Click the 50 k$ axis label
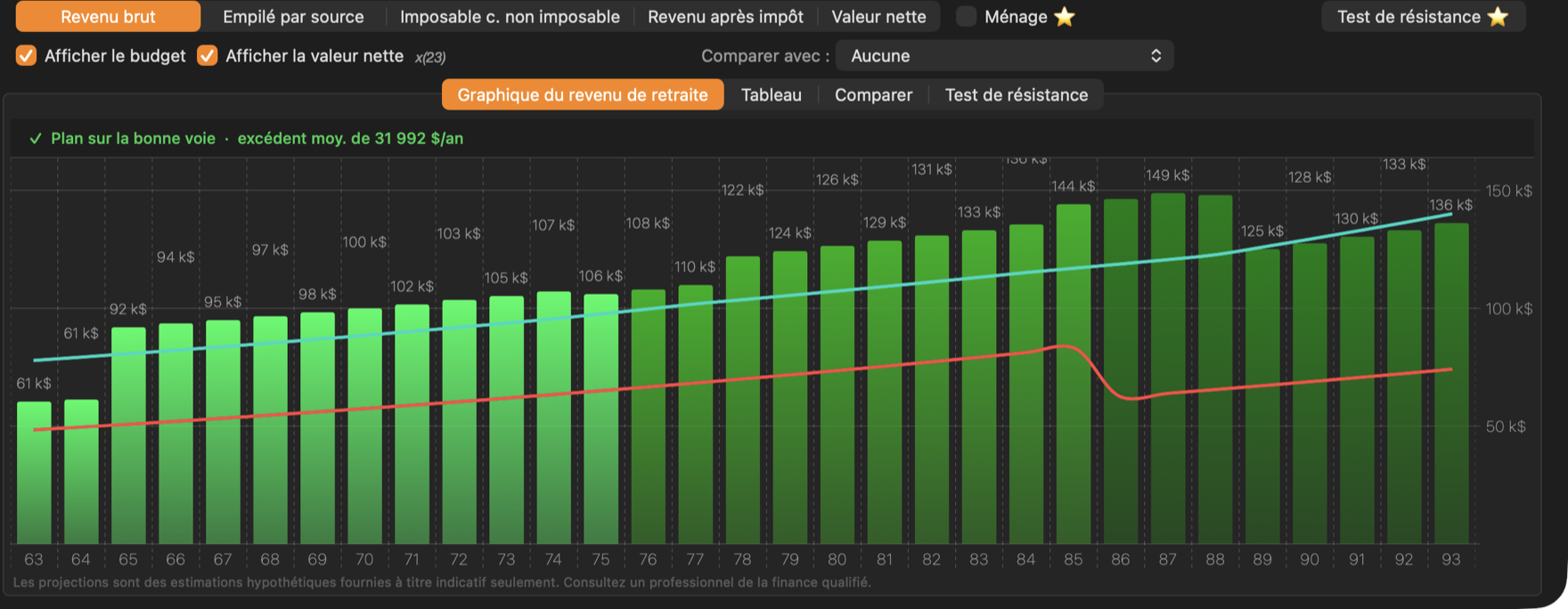The width and height of the screenshot is (1568, 609). tap(1506, 426)
